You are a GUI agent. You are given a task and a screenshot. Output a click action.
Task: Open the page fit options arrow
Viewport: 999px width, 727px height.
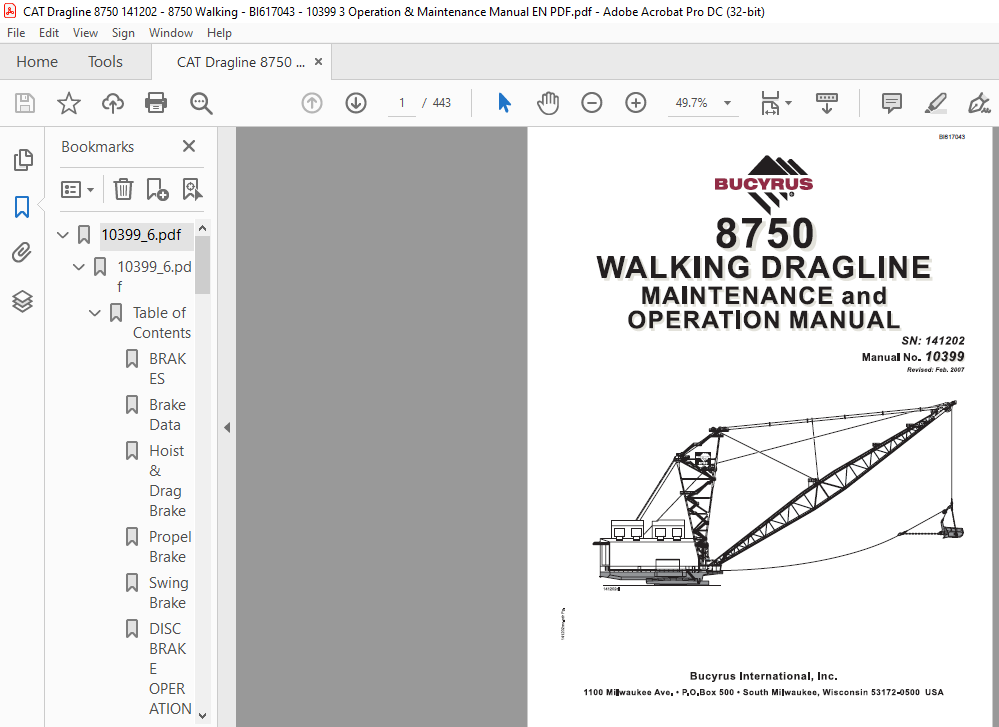coord(789,103)
